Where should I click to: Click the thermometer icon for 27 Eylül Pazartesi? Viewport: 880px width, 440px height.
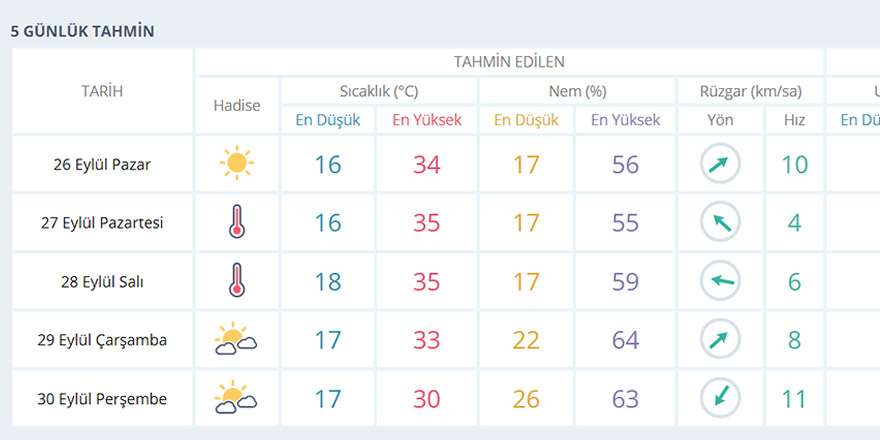[237, 222]
